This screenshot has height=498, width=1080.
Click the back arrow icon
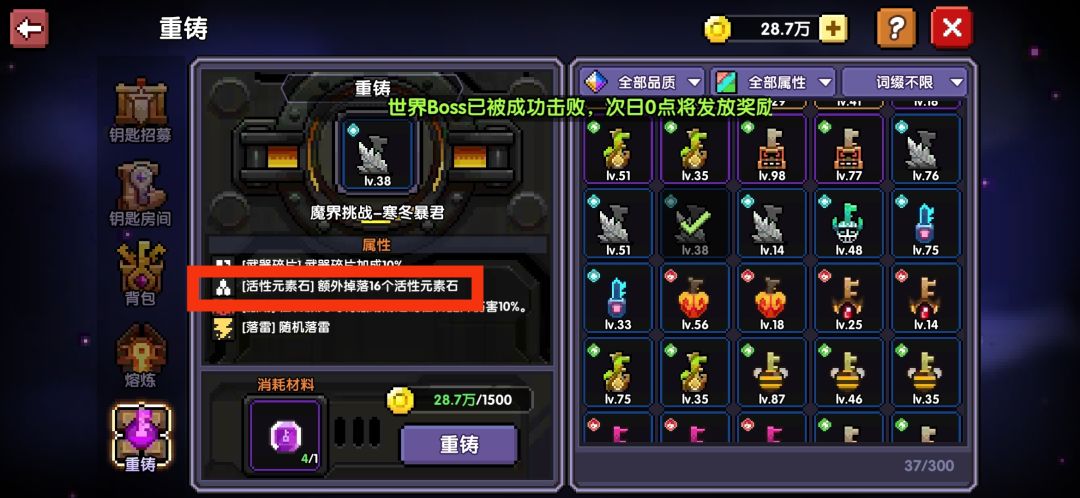coord(29,28)
